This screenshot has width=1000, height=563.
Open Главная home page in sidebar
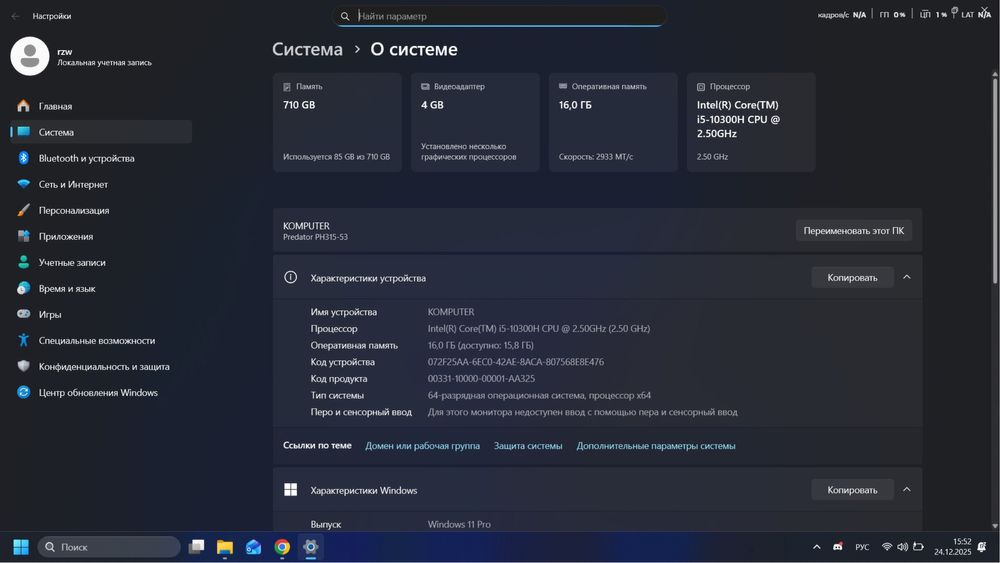[x=101, y=106]
